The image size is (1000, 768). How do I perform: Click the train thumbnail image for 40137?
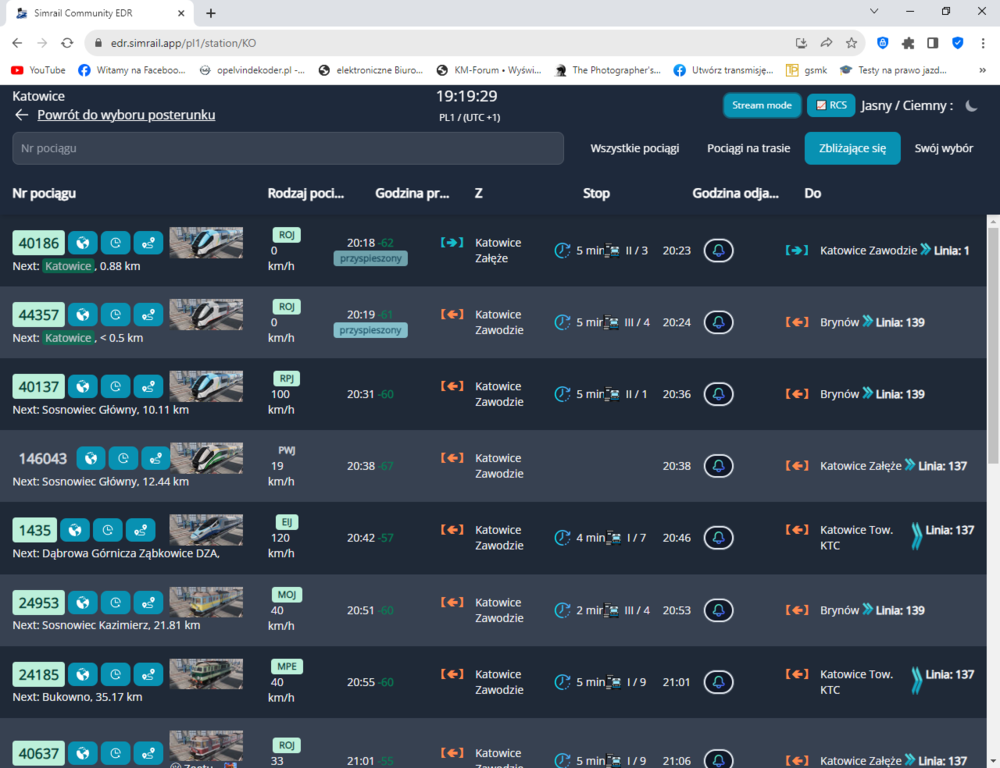tap(206, 386)
